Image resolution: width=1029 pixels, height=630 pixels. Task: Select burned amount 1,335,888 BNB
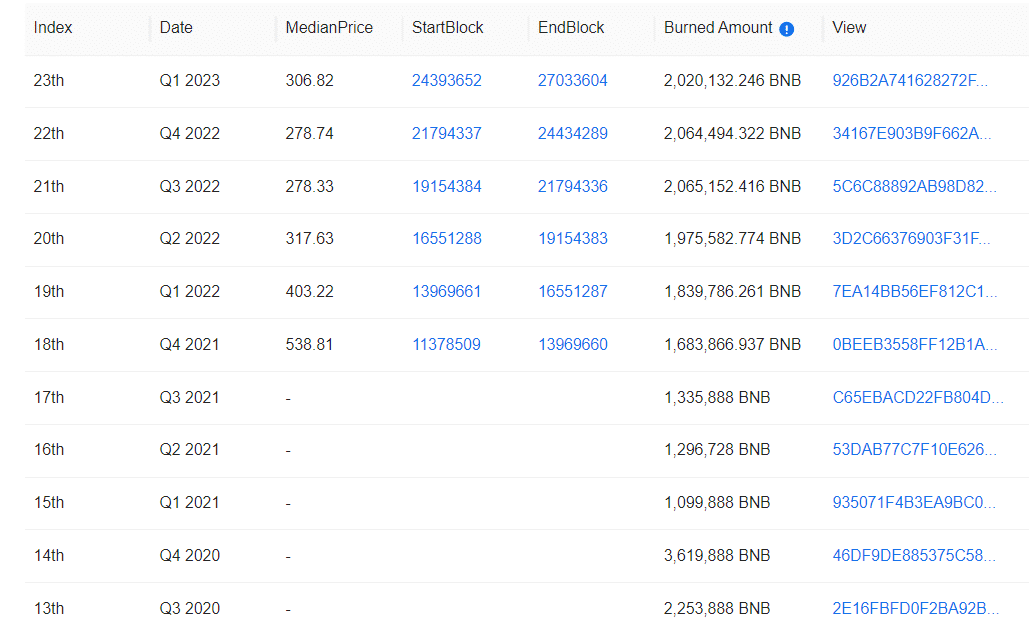coord(717,398)
